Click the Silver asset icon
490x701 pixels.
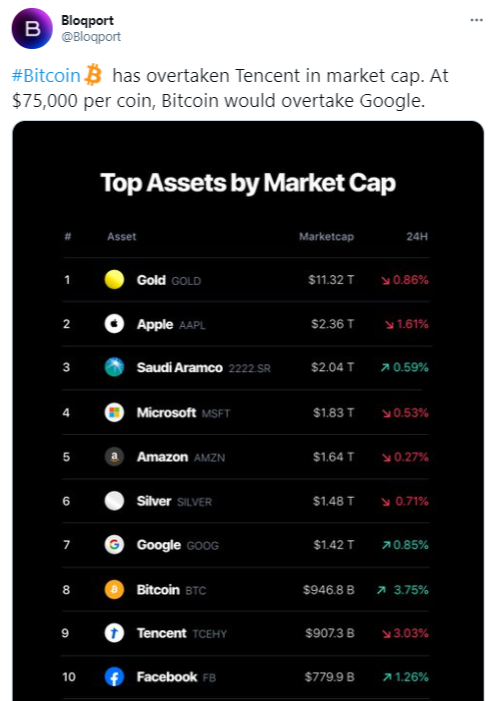(x=114, y=501)
